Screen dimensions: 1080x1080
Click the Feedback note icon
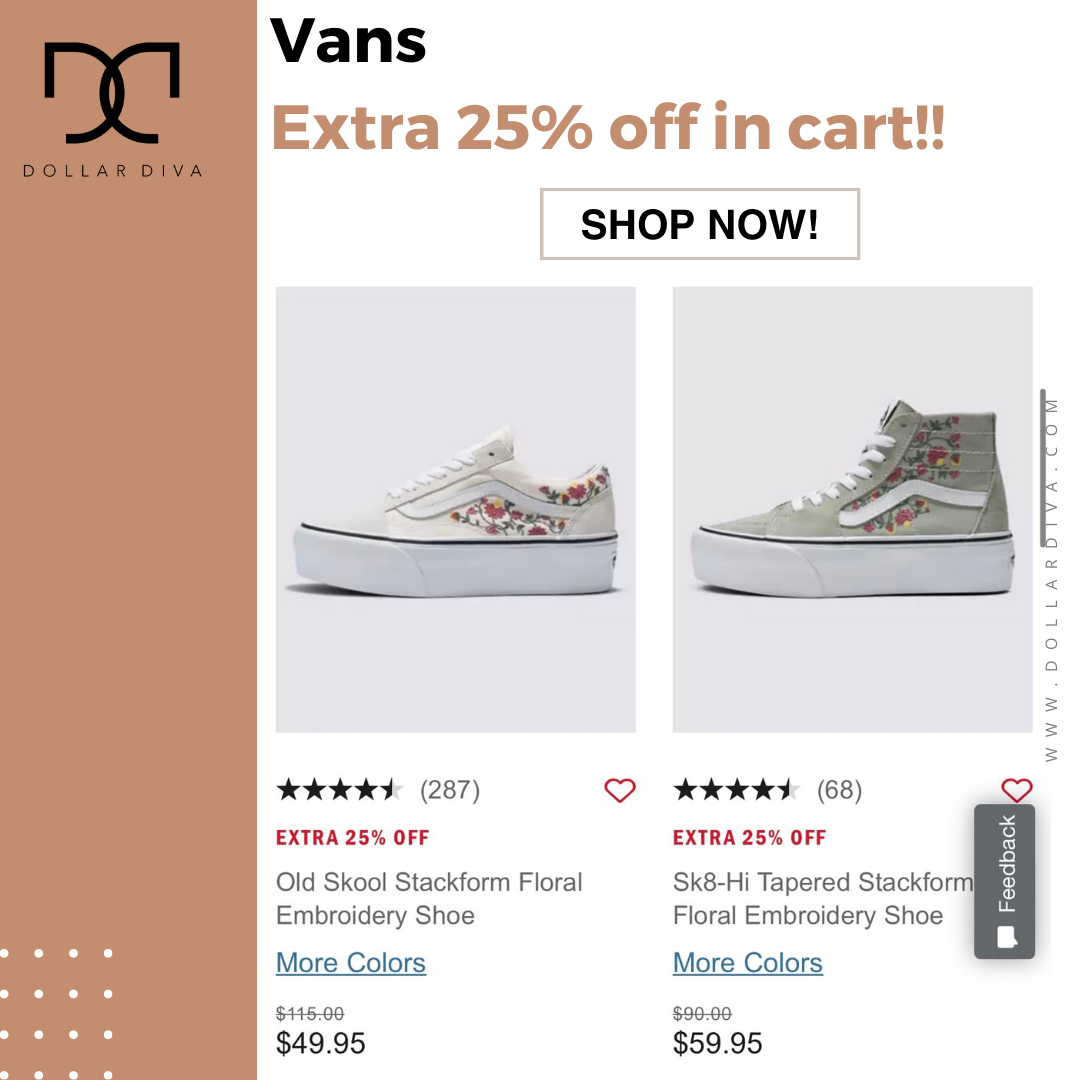coord(1007,937)
